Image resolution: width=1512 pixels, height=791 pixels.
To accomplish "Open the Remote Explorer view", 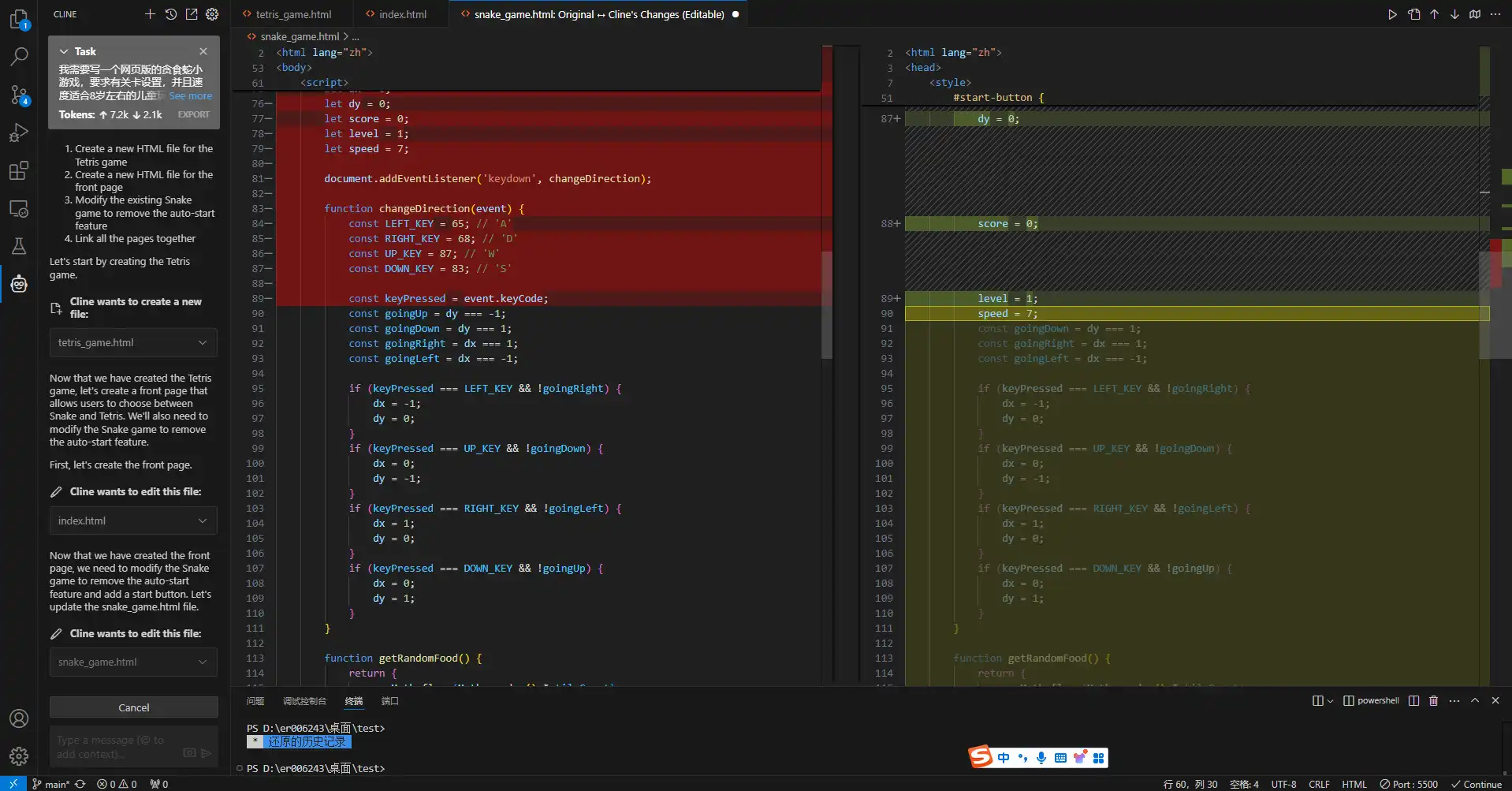I will [x=19, y=209].
